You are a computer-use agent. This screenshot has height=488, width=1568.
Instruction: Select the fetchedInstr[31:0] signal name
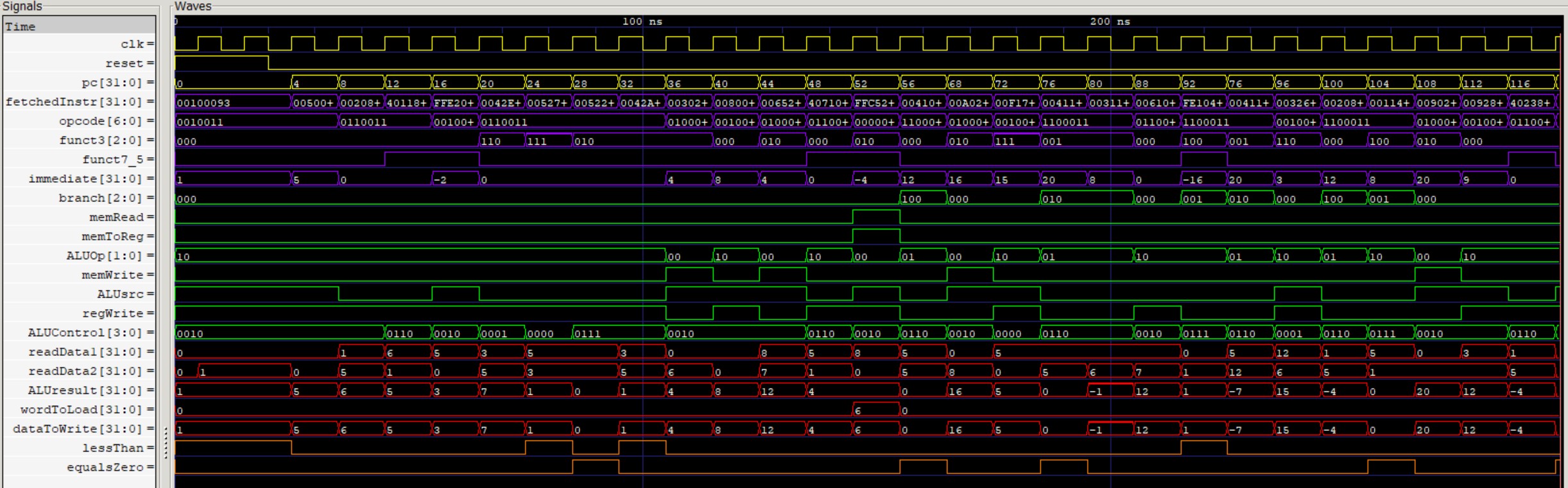tap(75, 102)
